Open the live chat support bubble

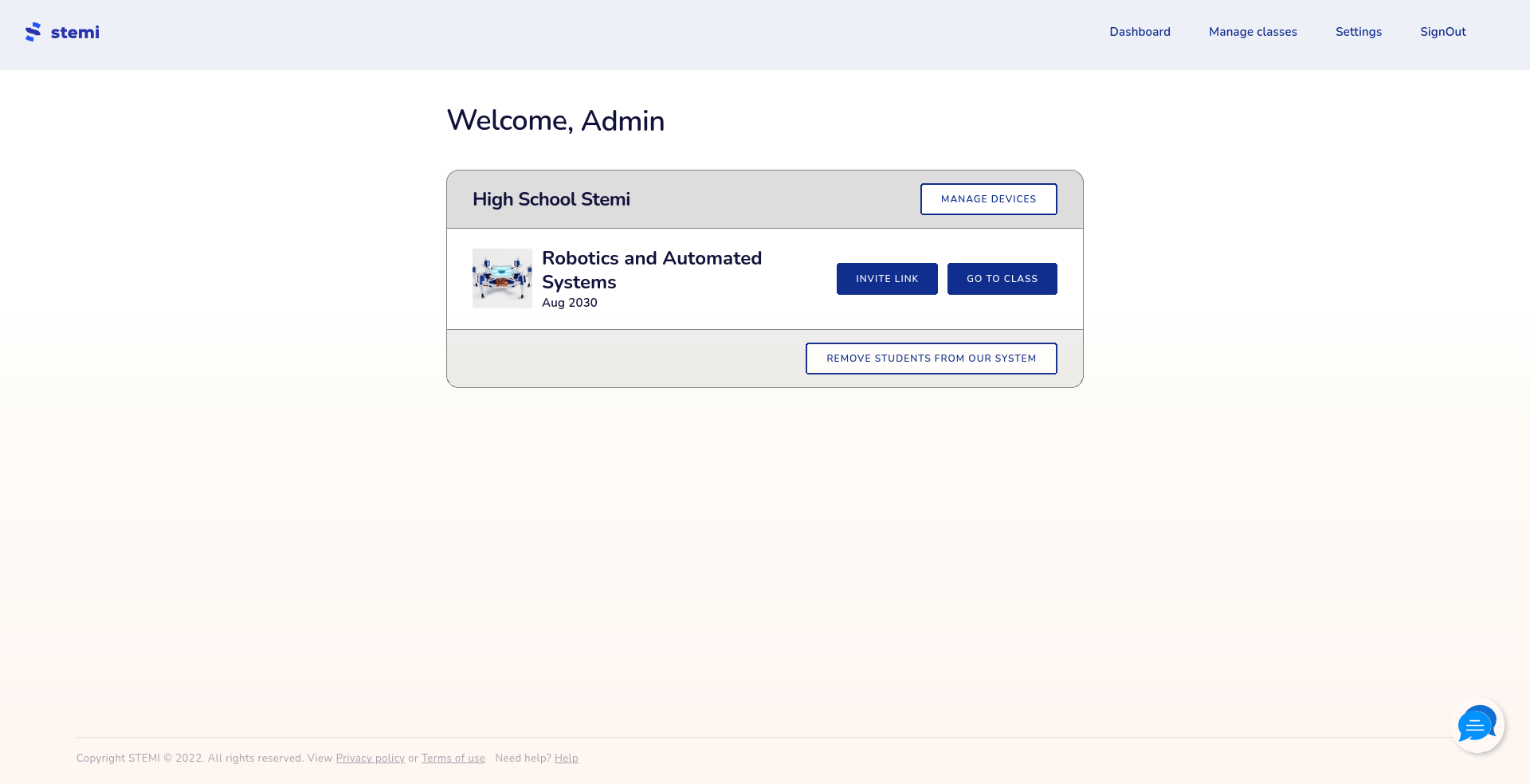coord(1477,726)
